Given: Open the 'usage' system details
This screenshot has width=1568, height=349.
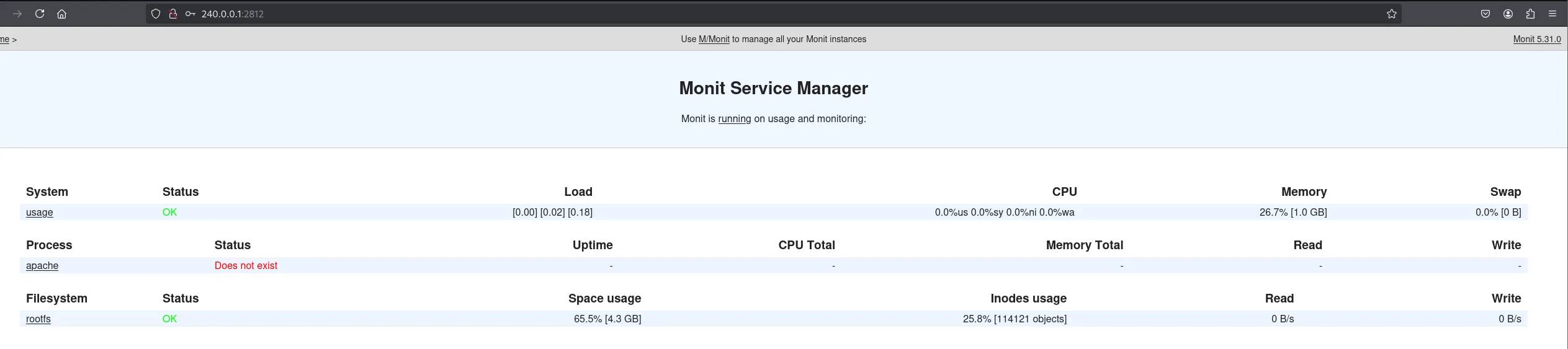Looking at the screenshot, I should pos(39,212).
